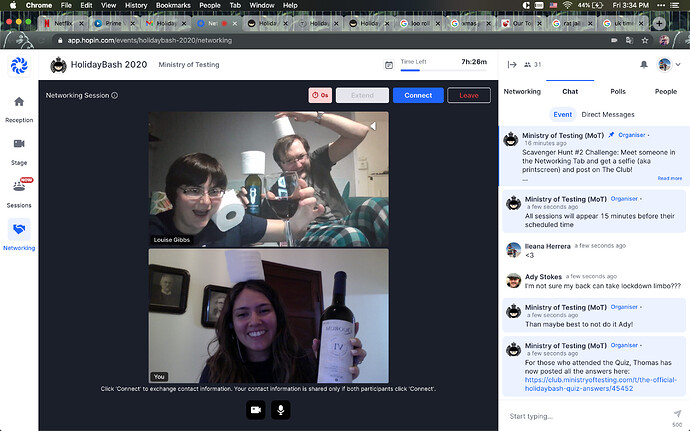
Task: Switch to the Netflix browser tab
Action: click(x=62, y=23)
